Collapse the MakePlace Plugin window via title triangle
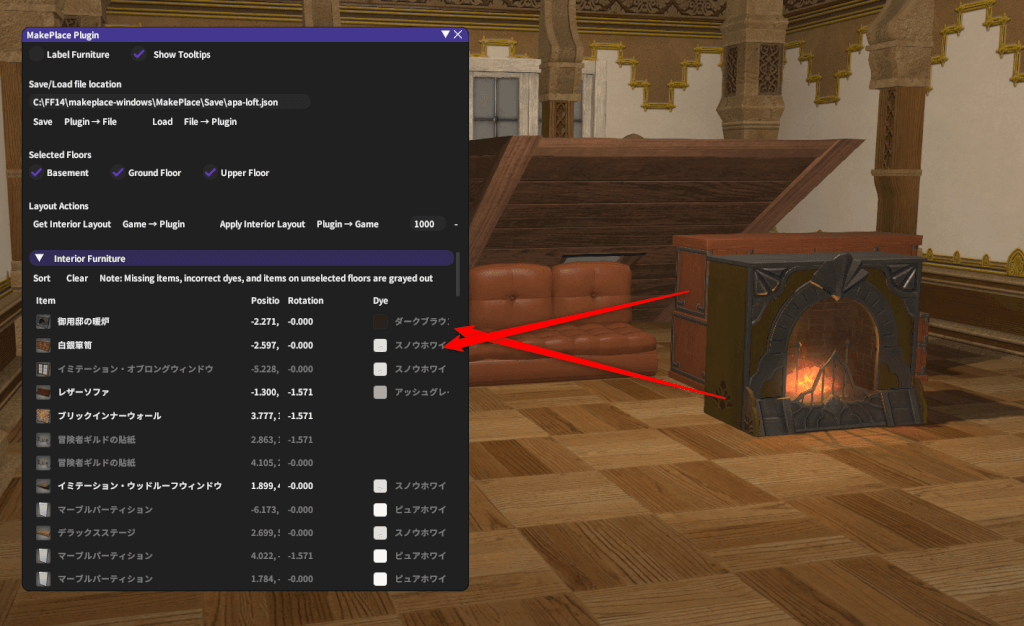This screenshot has width=1024, height=626. pyautogui.click(x=445, y=35)
